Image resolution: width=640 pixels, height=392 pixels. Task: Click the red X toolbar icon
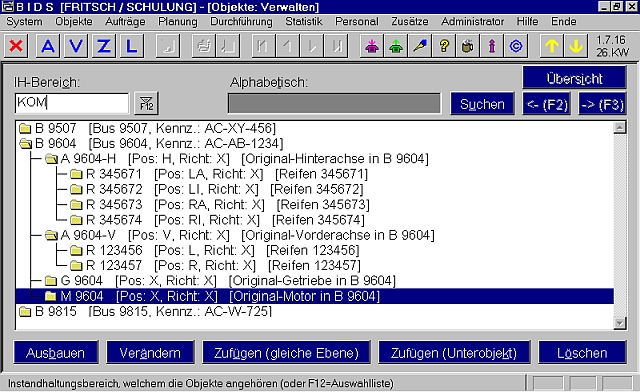click(x=16, y=46)
